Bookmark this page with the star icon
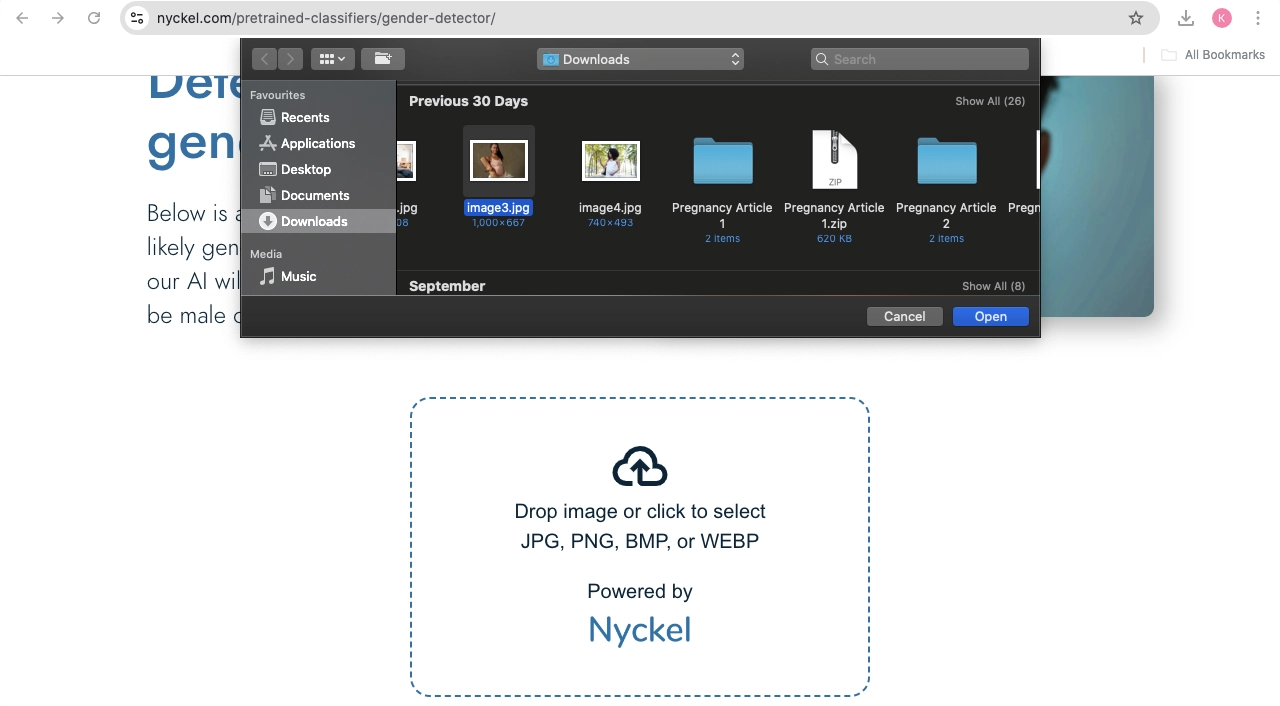Screen dimensions: 1280x706 (1135, 18)
